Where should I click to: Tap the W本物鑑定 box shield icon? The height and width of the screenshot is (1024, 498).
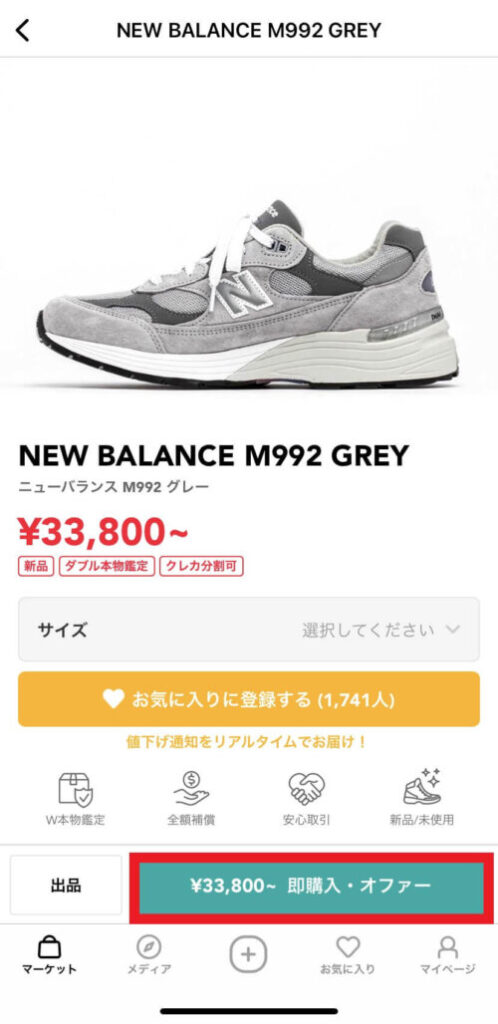tap(76, 789)
